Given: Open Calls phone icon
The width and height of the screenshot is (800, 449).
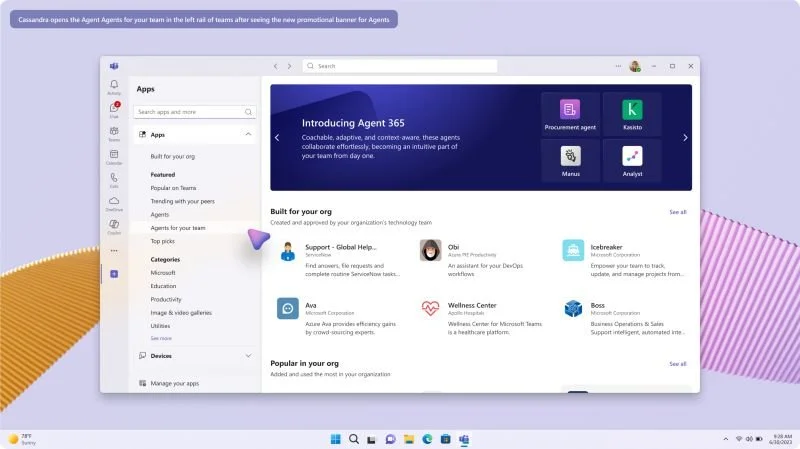Looking at the screenshot, I should tap(114, 178).
